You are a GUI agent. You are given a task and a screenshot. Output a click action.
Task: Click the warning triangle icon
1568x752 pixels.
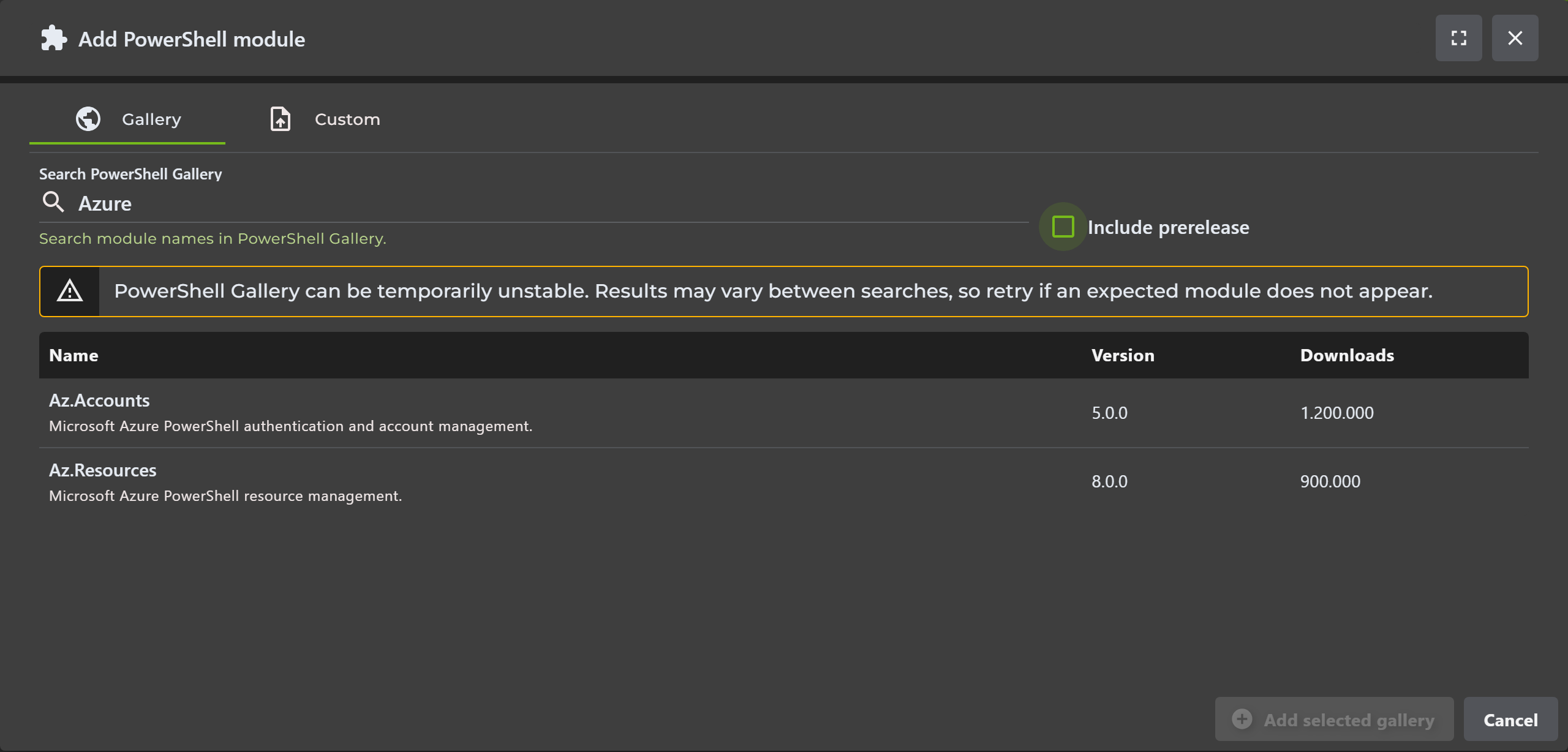pos(70,291)
